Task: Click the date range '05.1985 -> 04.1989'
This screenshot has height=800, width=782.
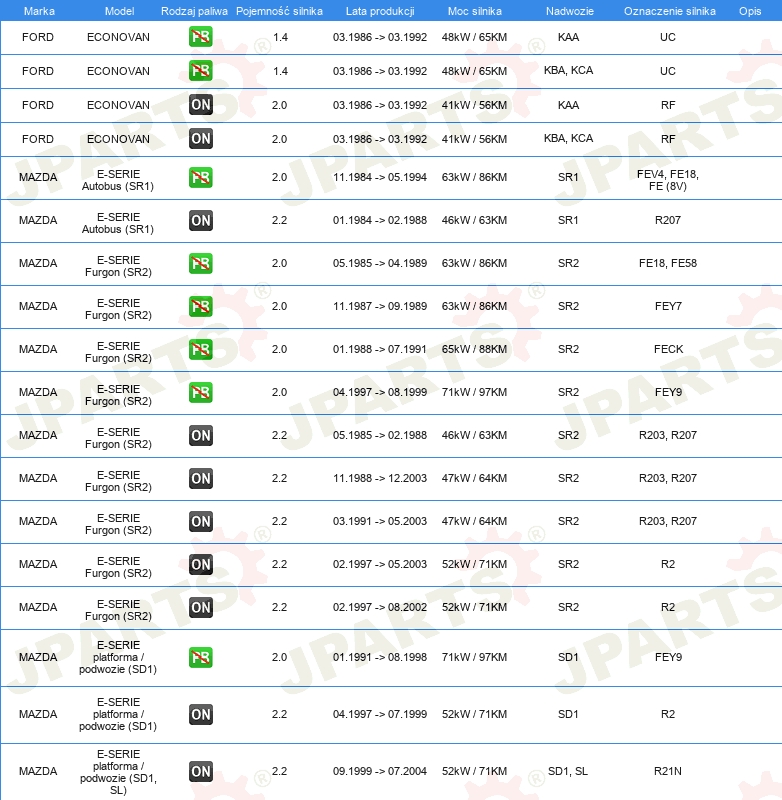Action: coord(380,263)
